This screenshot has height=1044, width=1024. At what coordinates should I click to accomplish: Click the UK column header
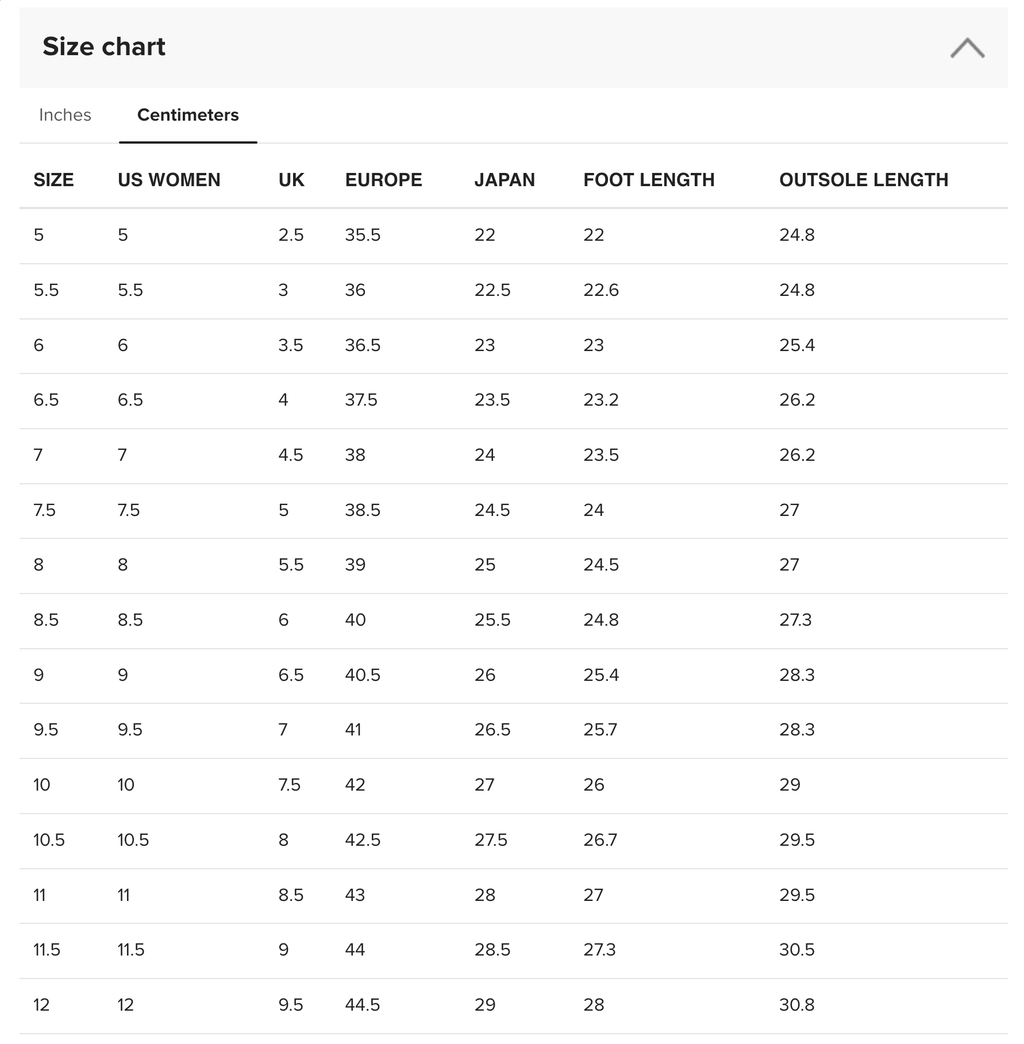[292, 180]
